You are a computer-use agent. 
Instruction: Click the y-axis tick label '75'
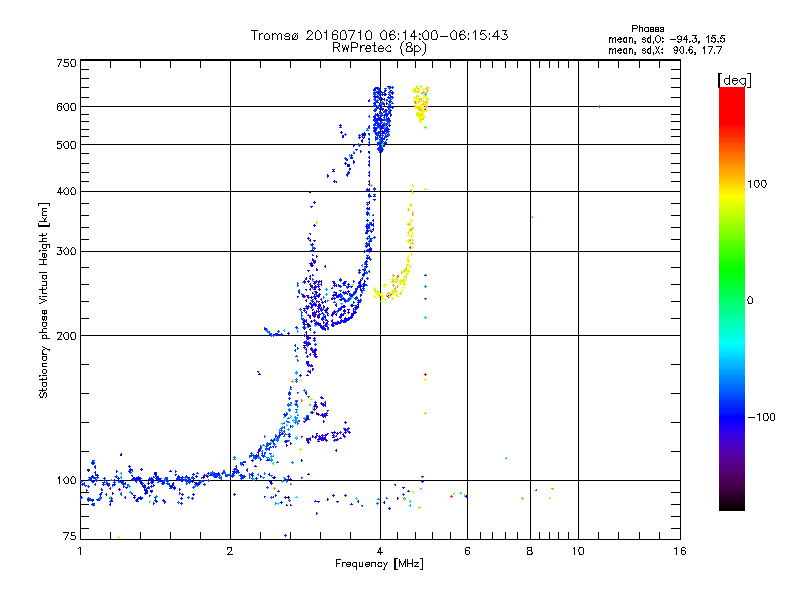tap(70, 536)
